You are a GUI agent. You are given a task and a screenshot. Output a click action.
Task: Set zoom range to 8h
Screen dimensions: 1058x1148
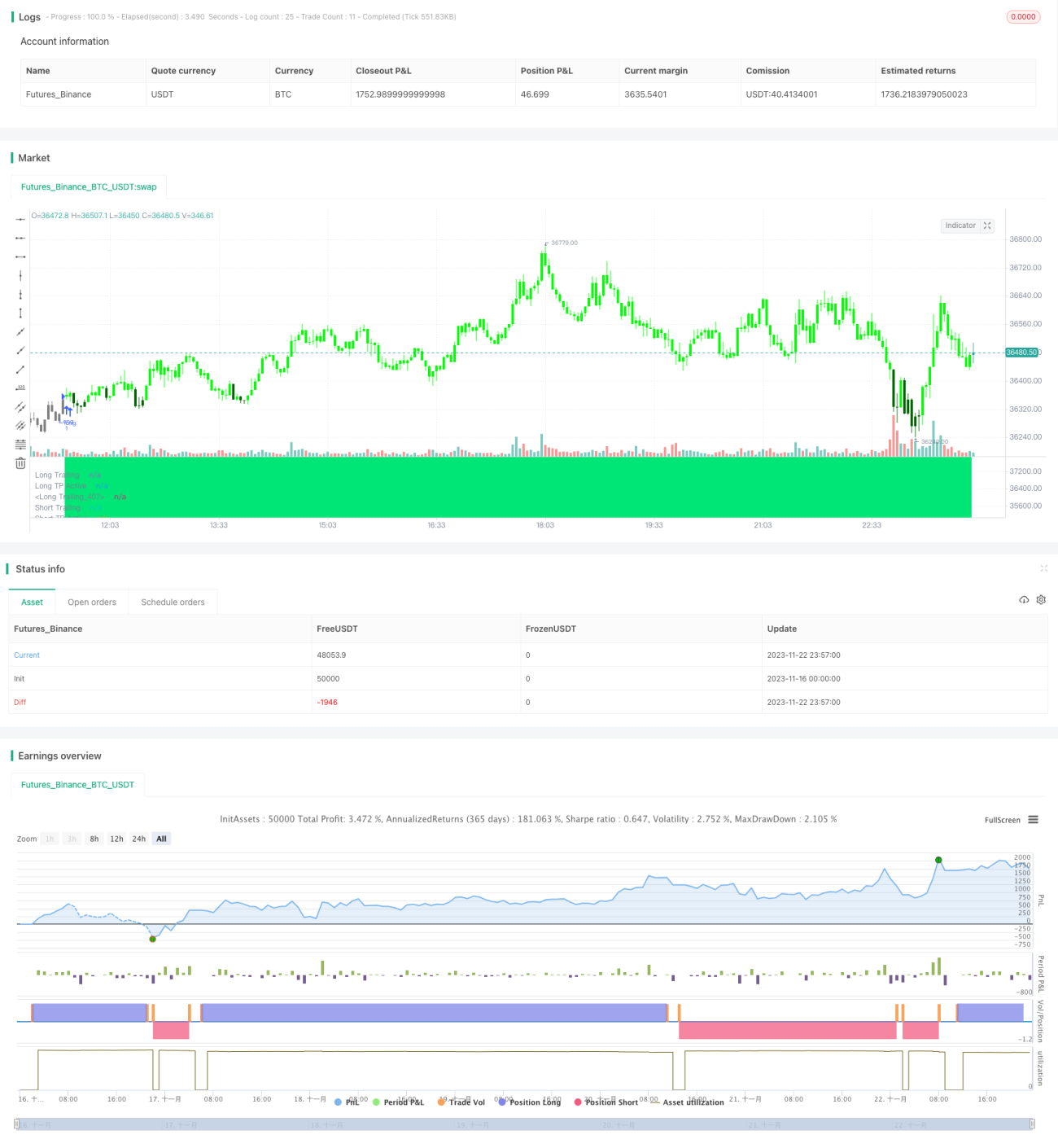coord(94,839)
